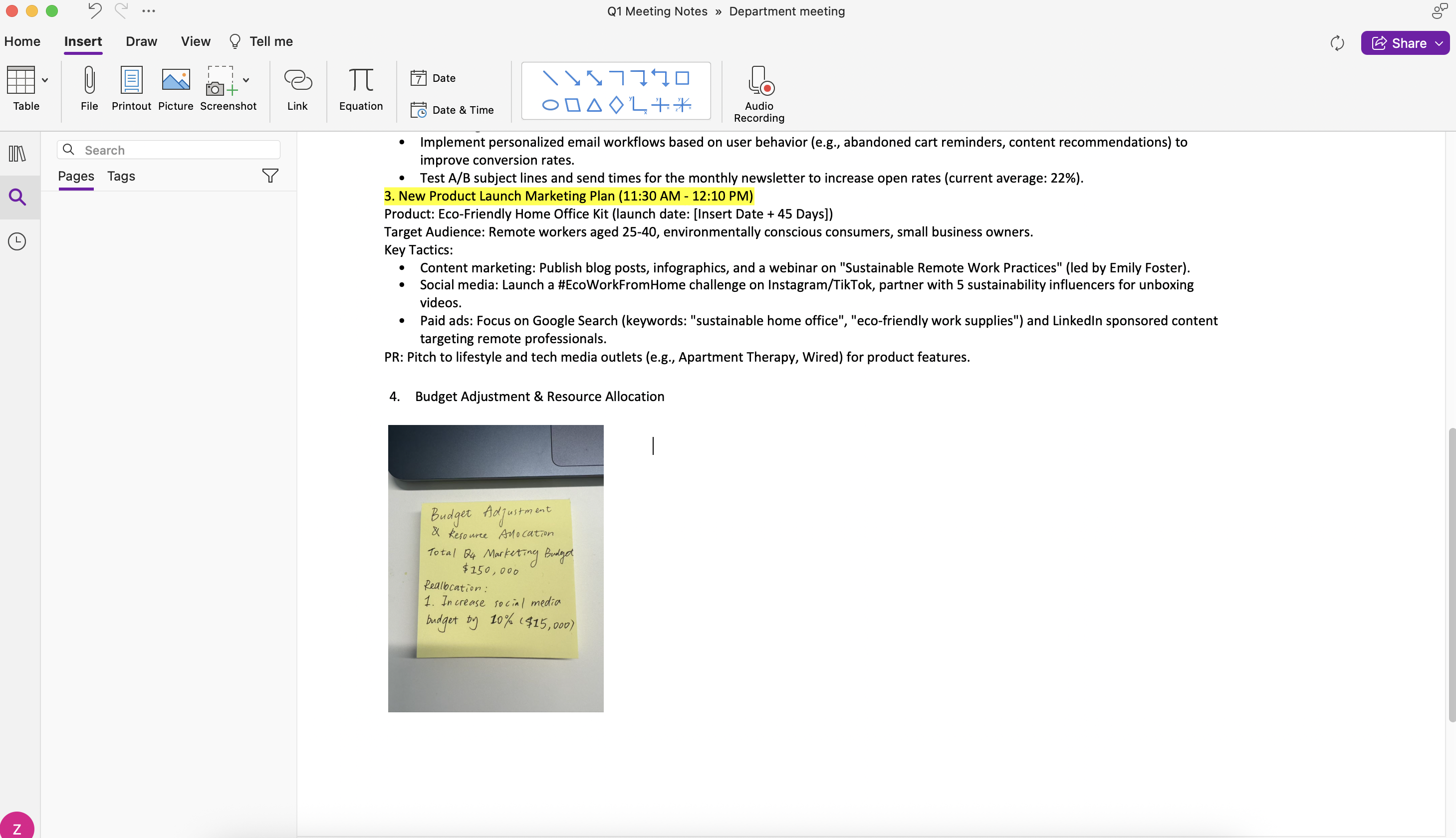Open the Tell me search box
The height and width of the screenshot is (838, 1456).
pyautogui.click(x=261, y=41)
